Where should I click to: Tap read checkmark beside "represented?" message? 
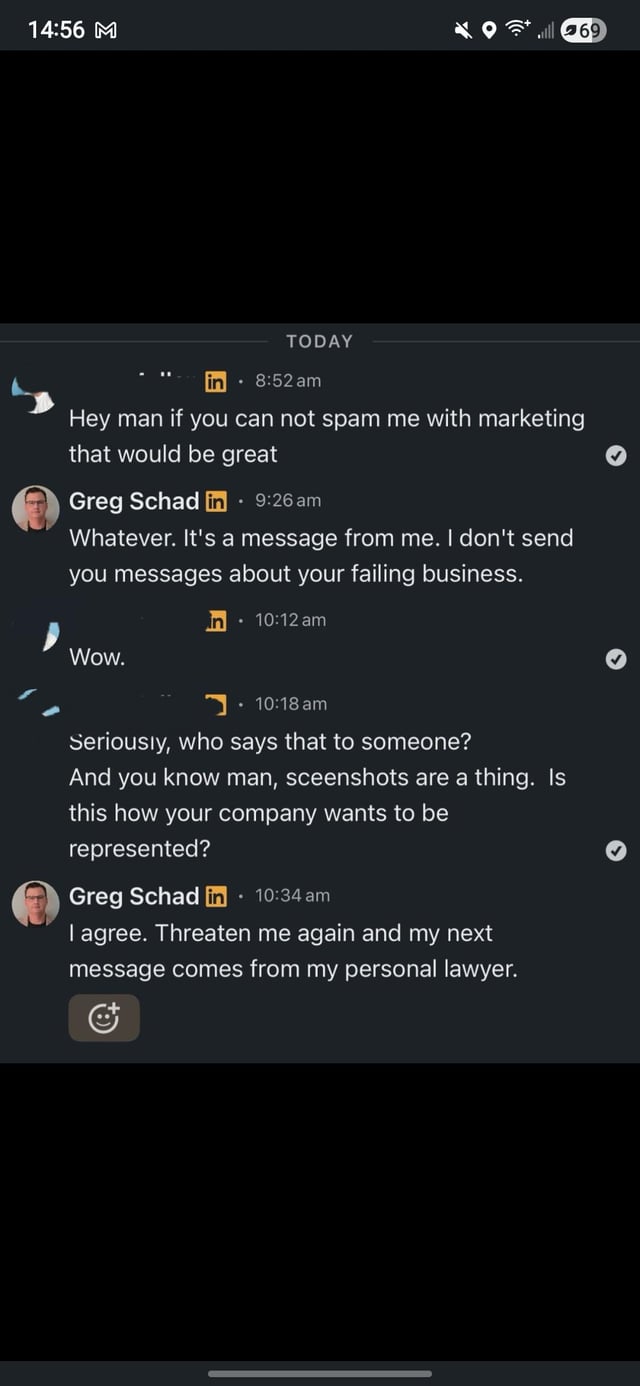coord(617,850)
